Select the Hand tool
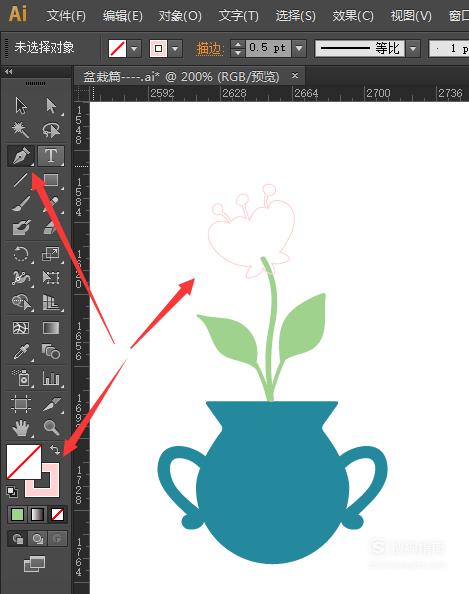The height and width of the screenshot is (594, 469). [x=21, y=428]
